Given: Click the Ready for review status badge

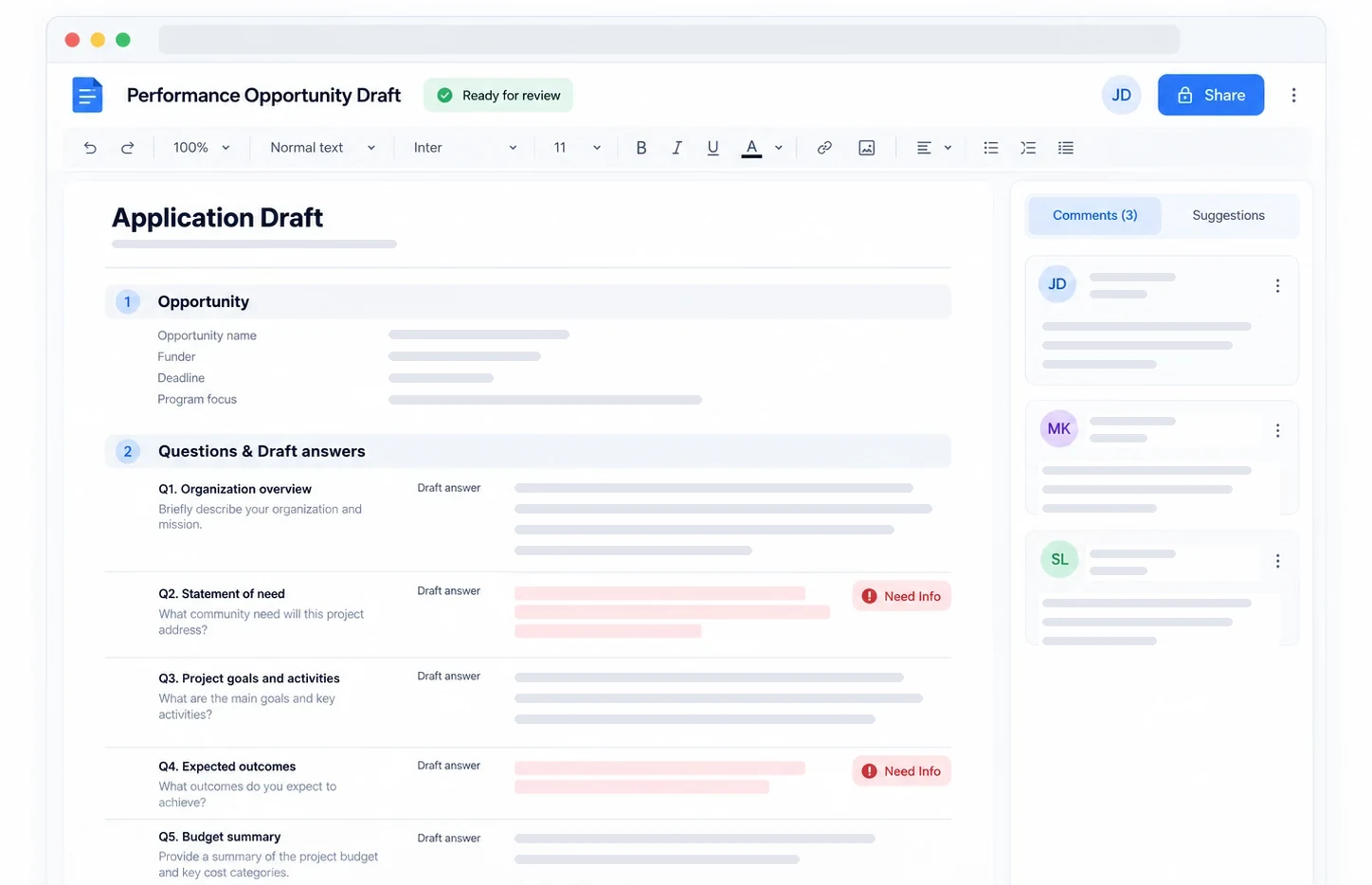Looking at the screenshot, I should 498,95.
